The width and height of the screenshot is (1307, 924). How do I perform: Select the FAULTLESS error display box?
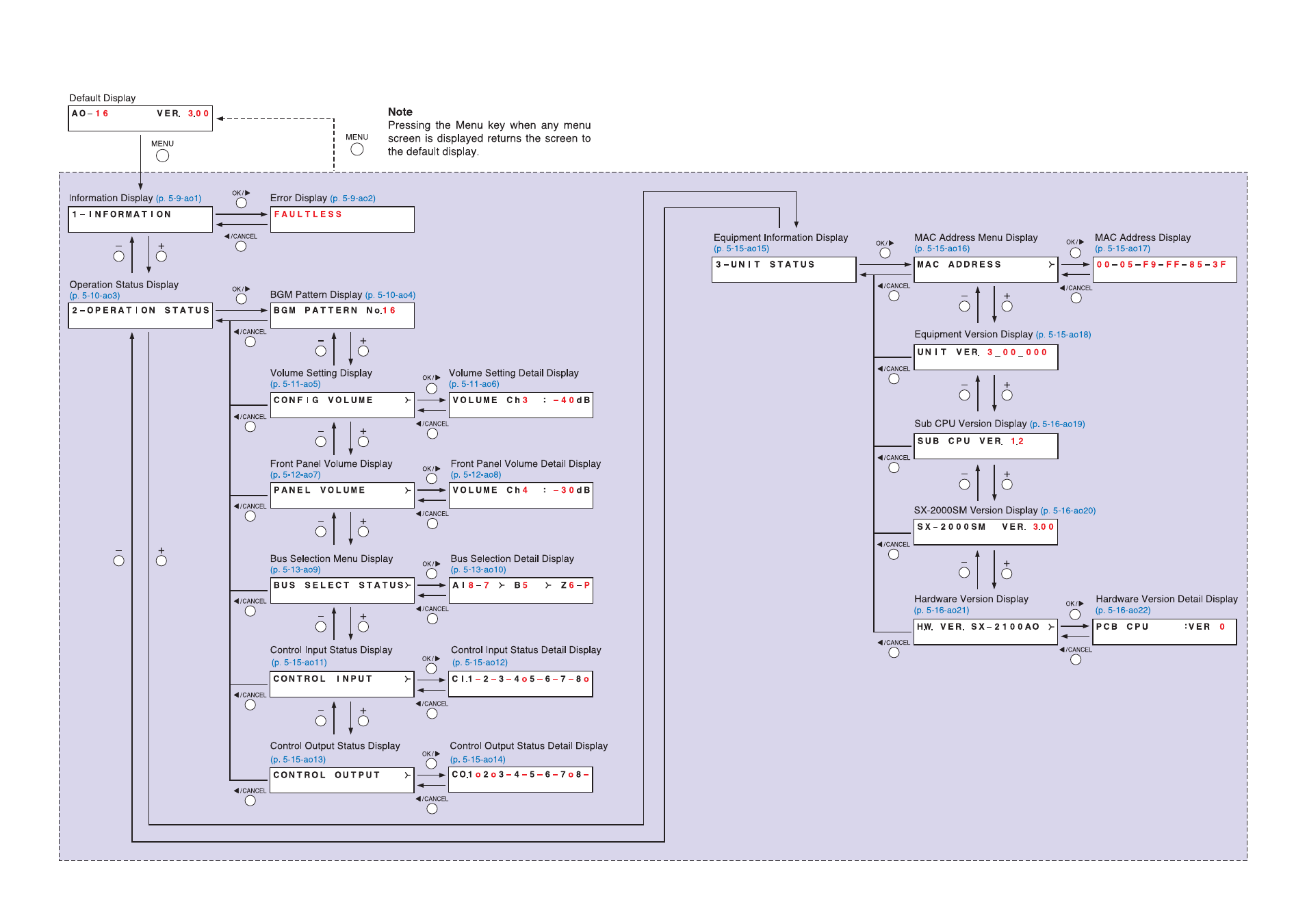[x=342, y=220]
